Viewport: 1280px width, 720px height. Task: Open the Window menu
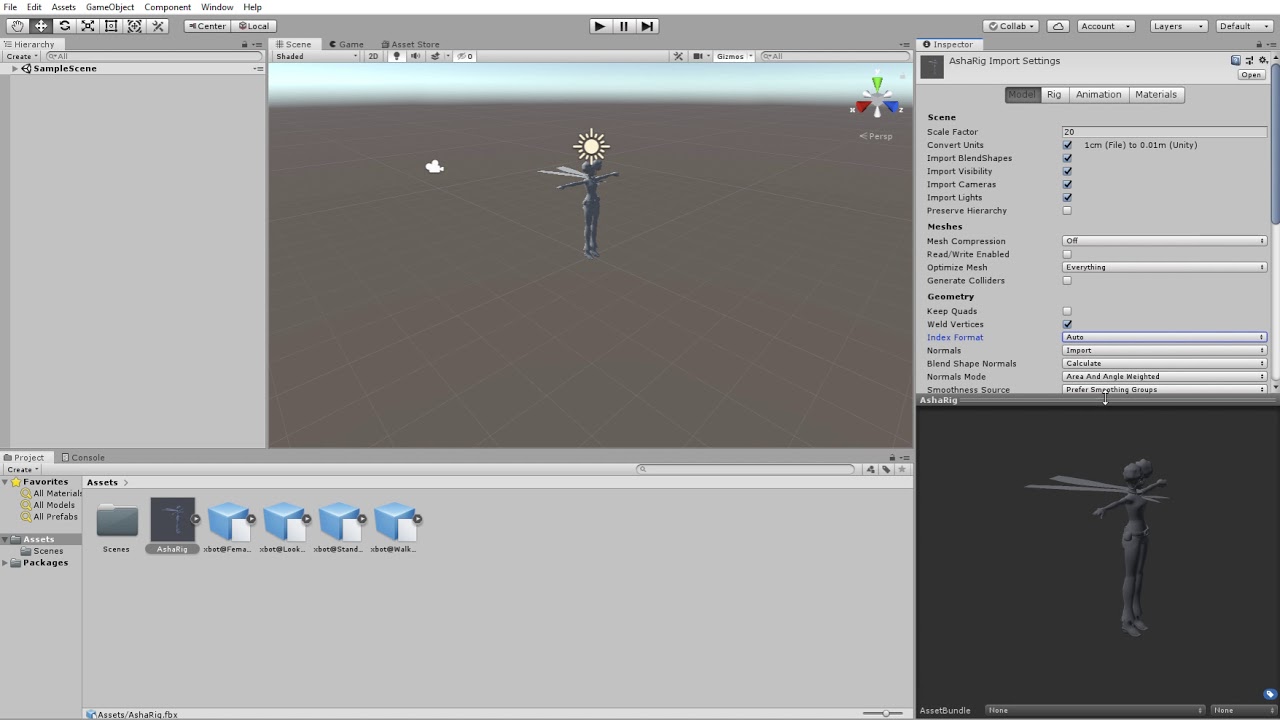click(217, 6)
